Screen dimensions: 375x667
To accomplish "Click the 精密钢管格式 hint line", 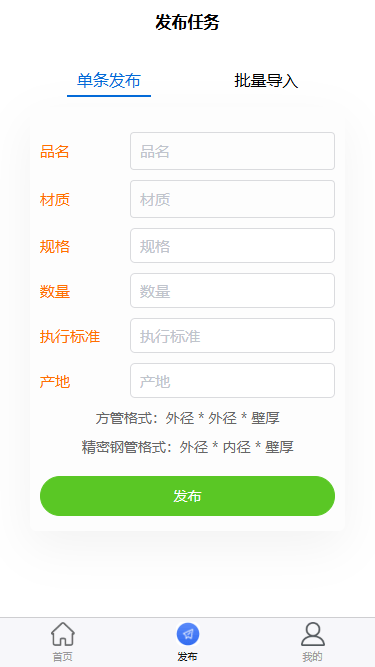I will point(188,447).
